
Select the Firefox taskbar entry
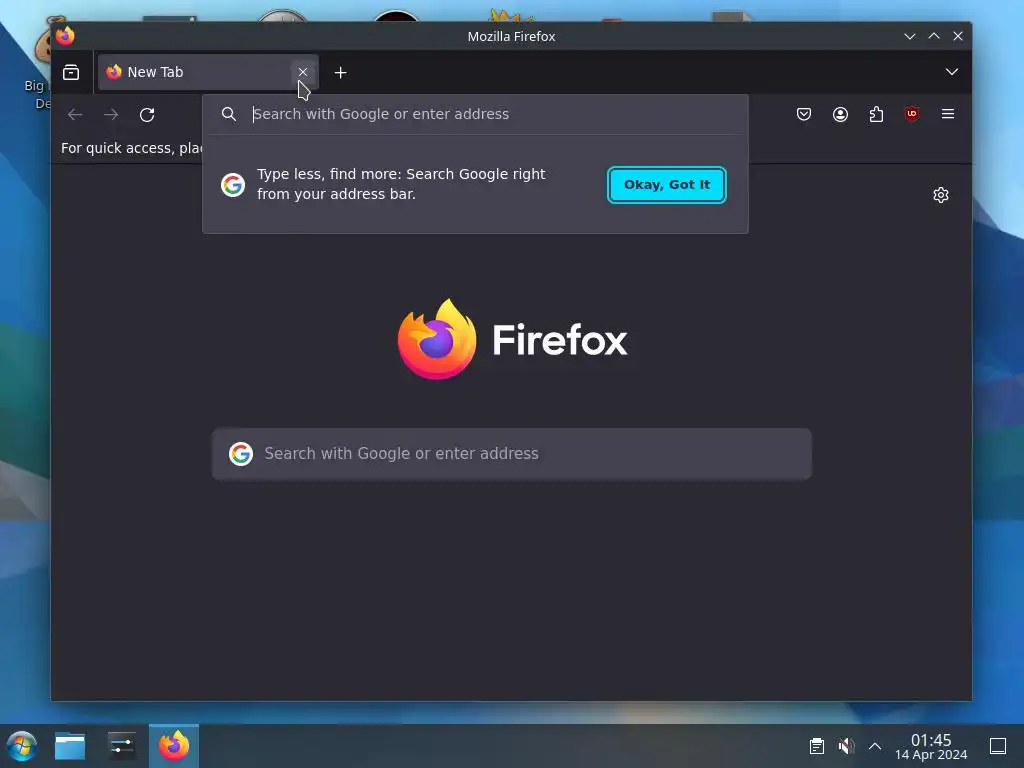pos(174,746)
